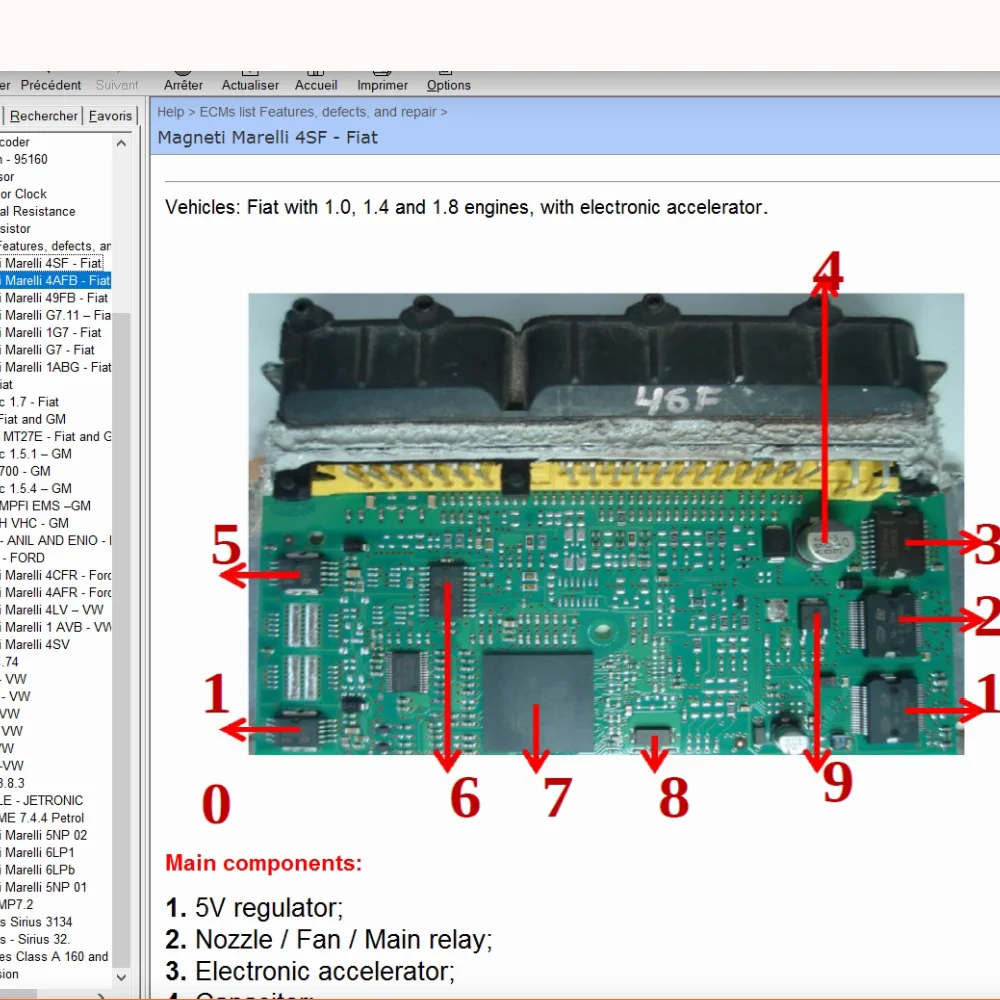The height and width of the screenshot is (1000, 1000).
Task: Refresh the page with Actualiser
Action: [250, 85]
